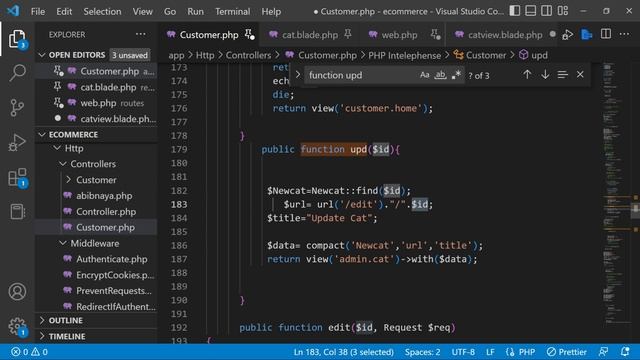Open the Extensions view
The width and height of the screenshot is (640, 360).
17,178
